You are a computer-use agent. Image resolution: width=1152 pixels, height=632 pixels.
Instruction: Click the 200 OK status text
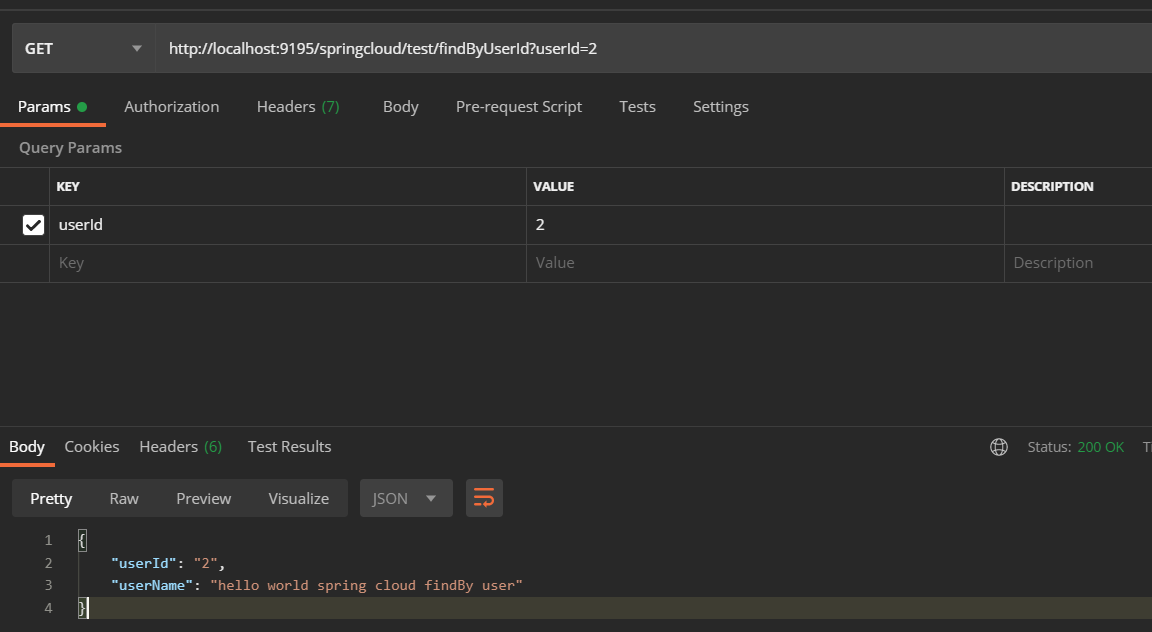pos(1101,447)
